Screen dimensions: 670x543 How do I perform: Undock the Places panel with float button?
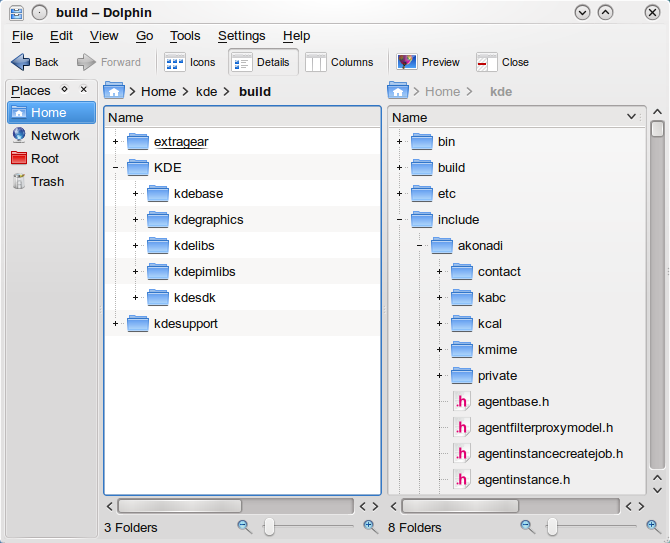pyautogui.click(x=65, y=89)
